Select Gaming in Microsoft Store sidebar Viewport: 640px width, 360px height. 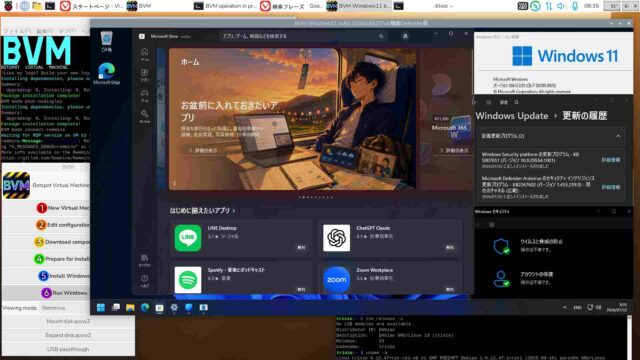pyautogui.click(x=144, y=95)
